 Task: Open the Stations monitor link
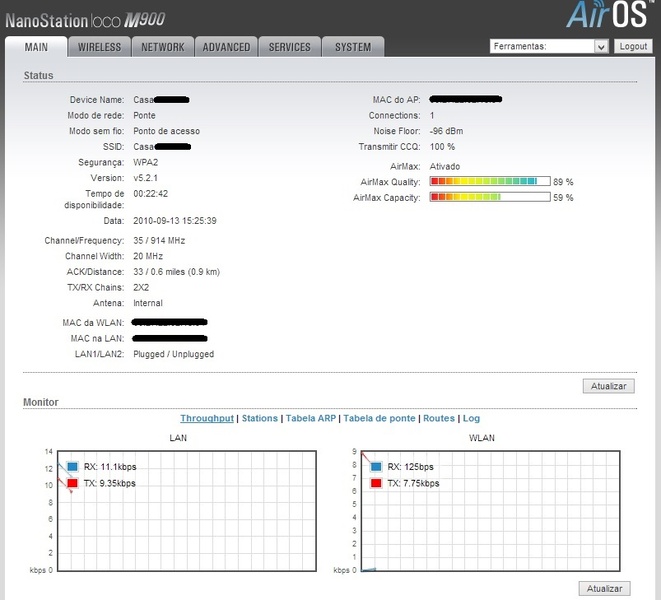point(260,418)
